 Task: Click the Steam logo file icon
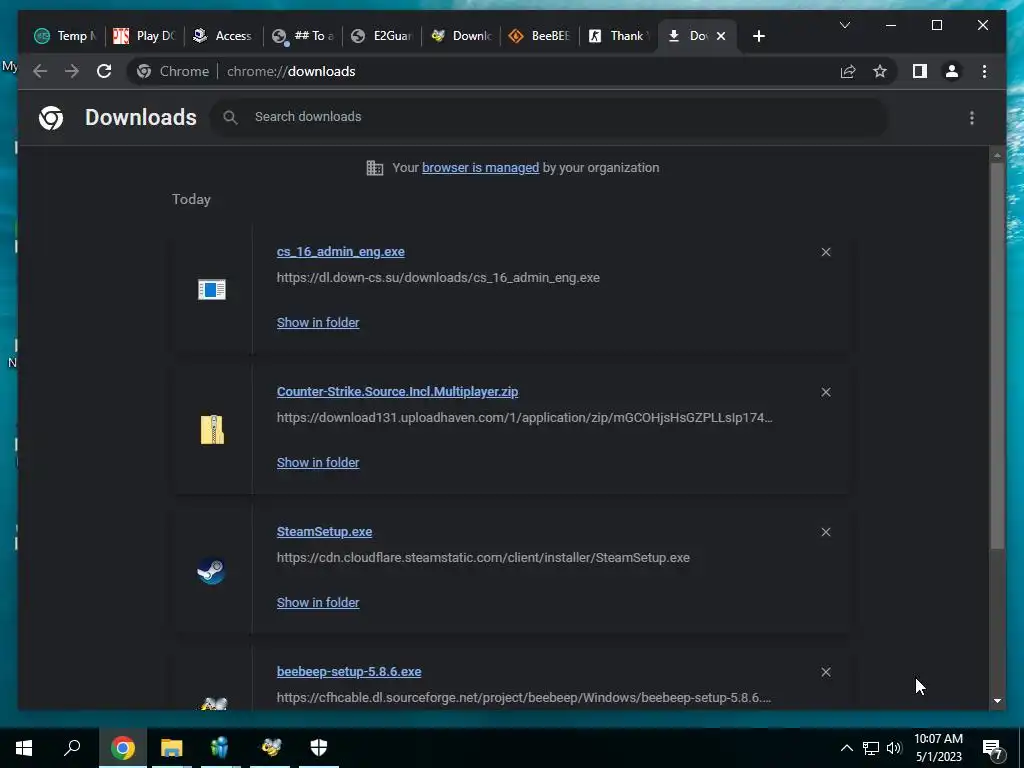click(212, 571)
